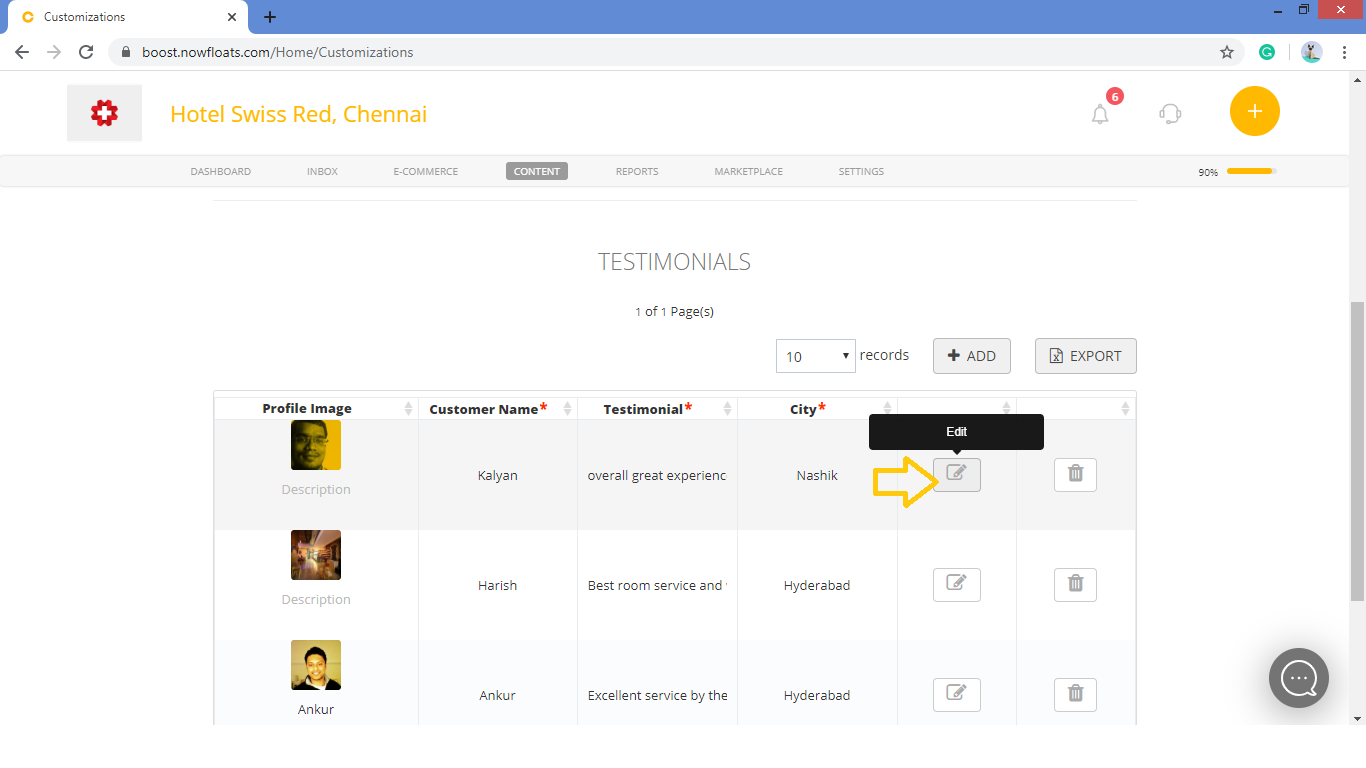The height and width of the screenshot is (768, 1366).
Task: Open the Dashboard menu
Action: 221,171
